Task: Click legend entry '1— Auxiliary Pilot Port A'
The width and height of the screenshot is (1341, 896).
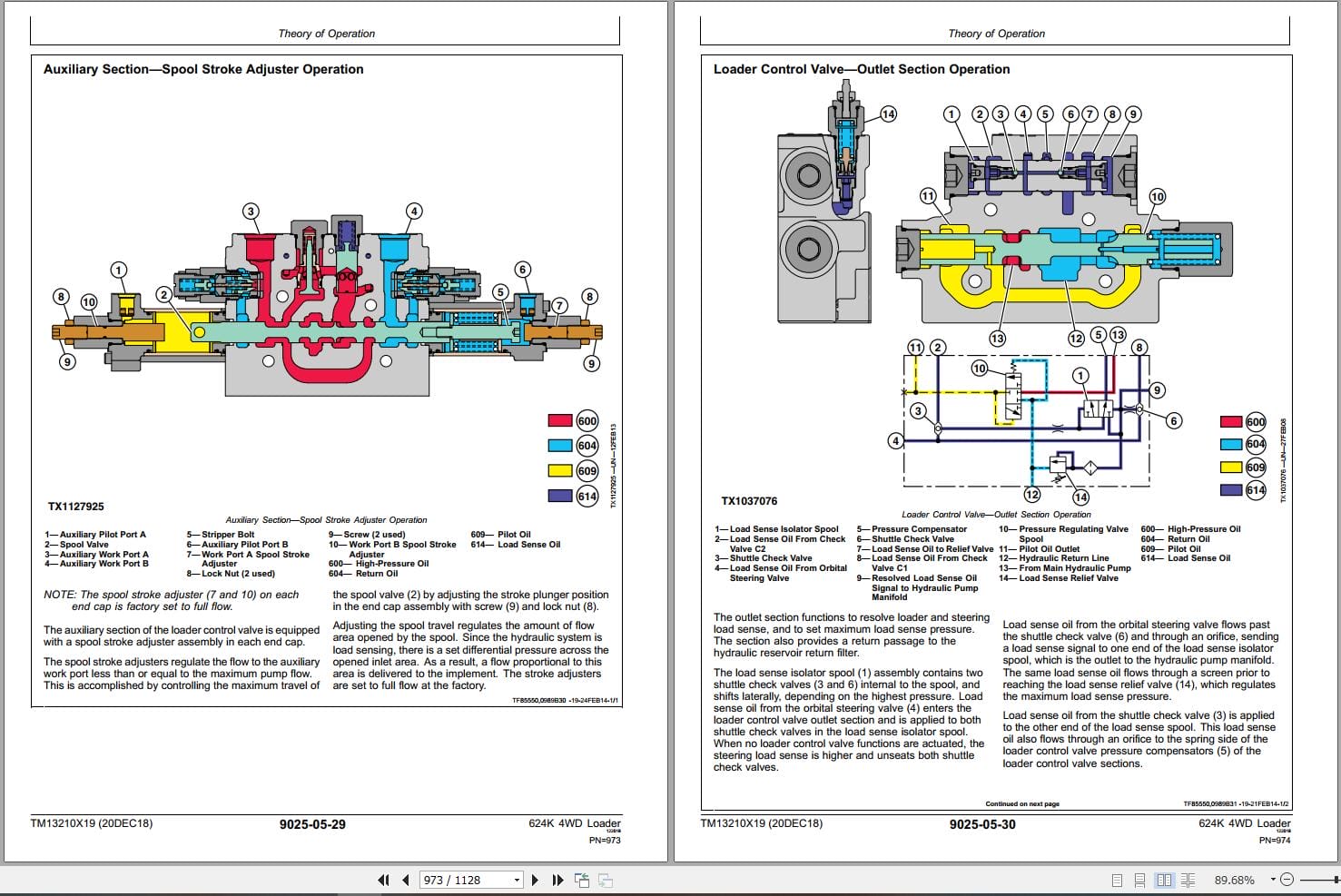Action: tap(95, 535)
